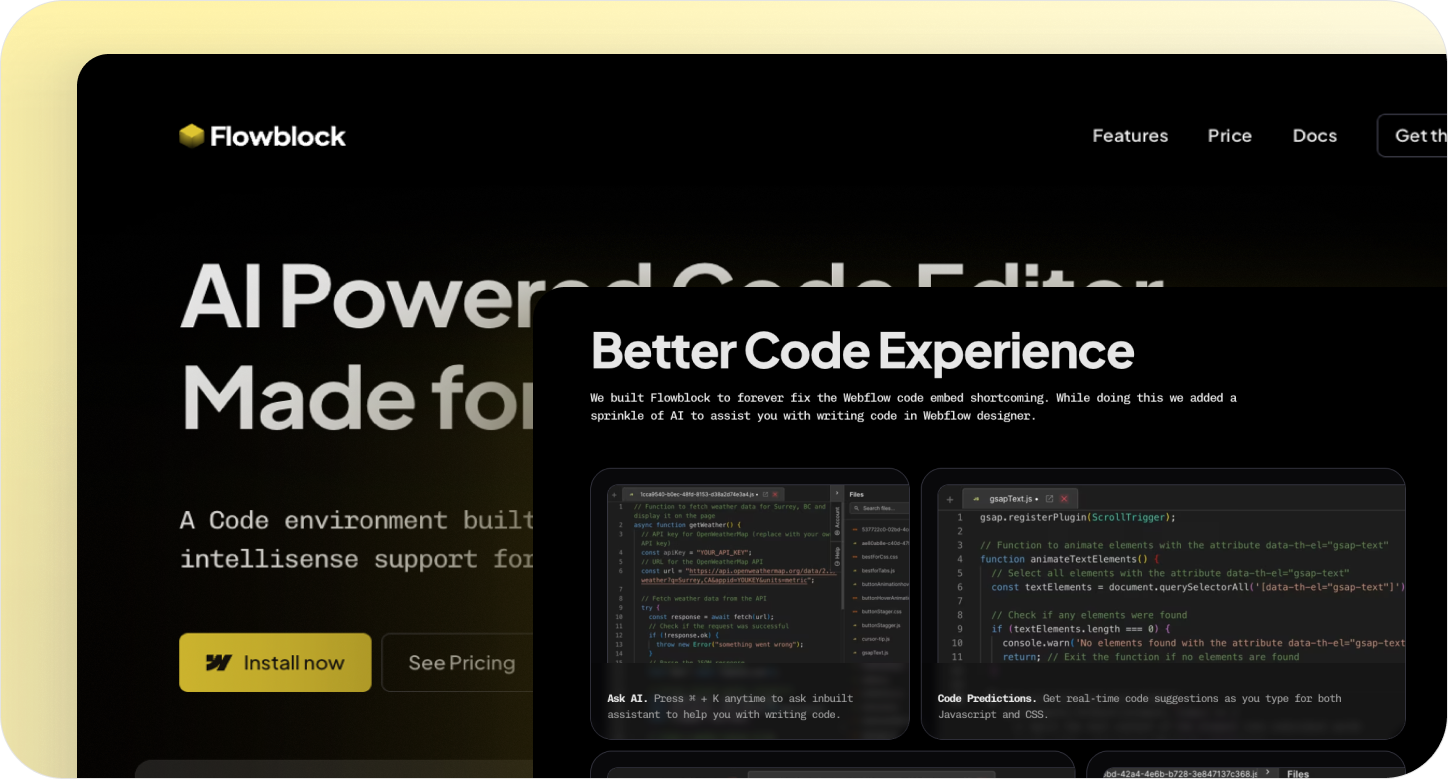
Task: Click the Code Predictions. caption text
Action: click(1140, 706)
